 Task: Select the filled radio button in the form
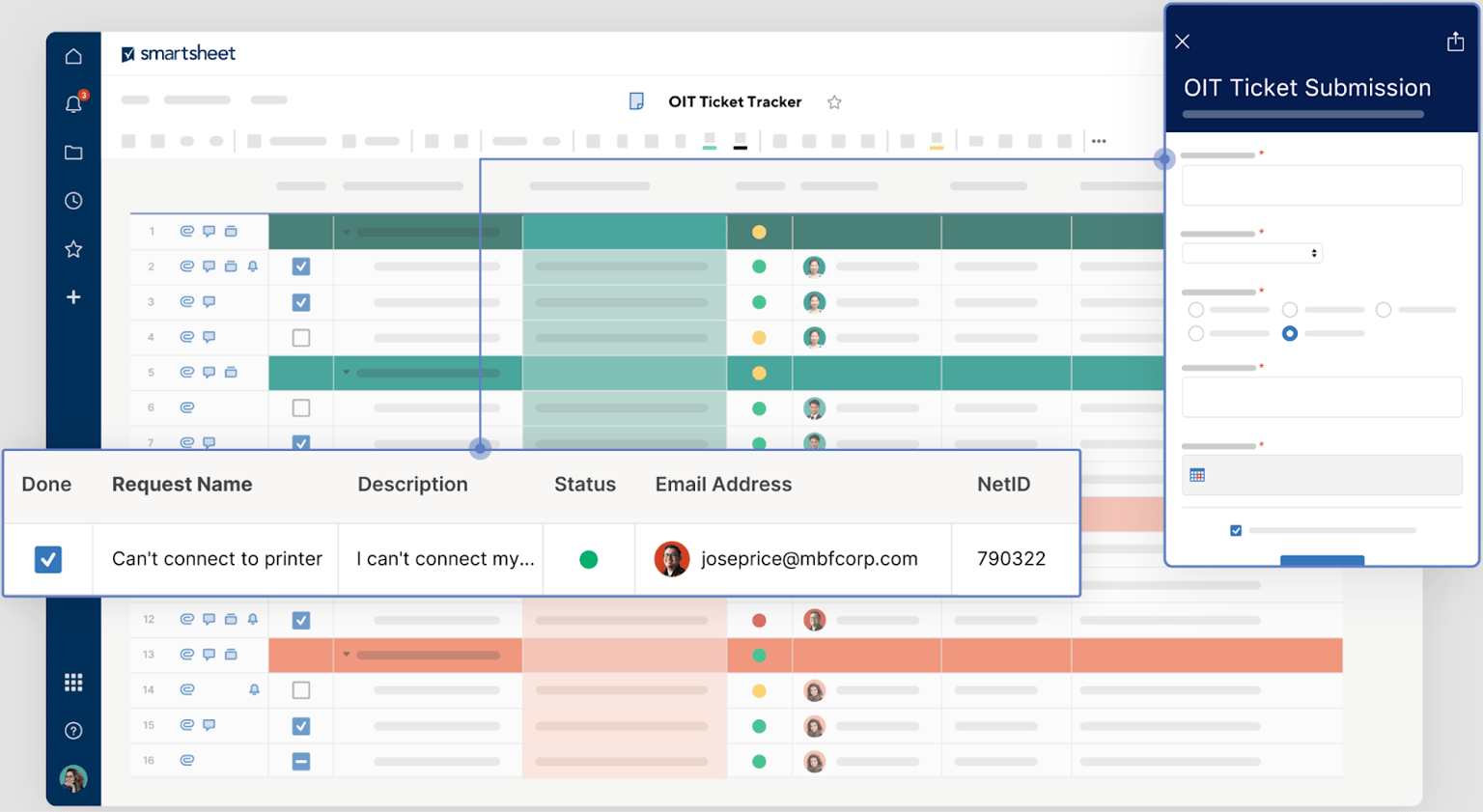click(1289, 333)
